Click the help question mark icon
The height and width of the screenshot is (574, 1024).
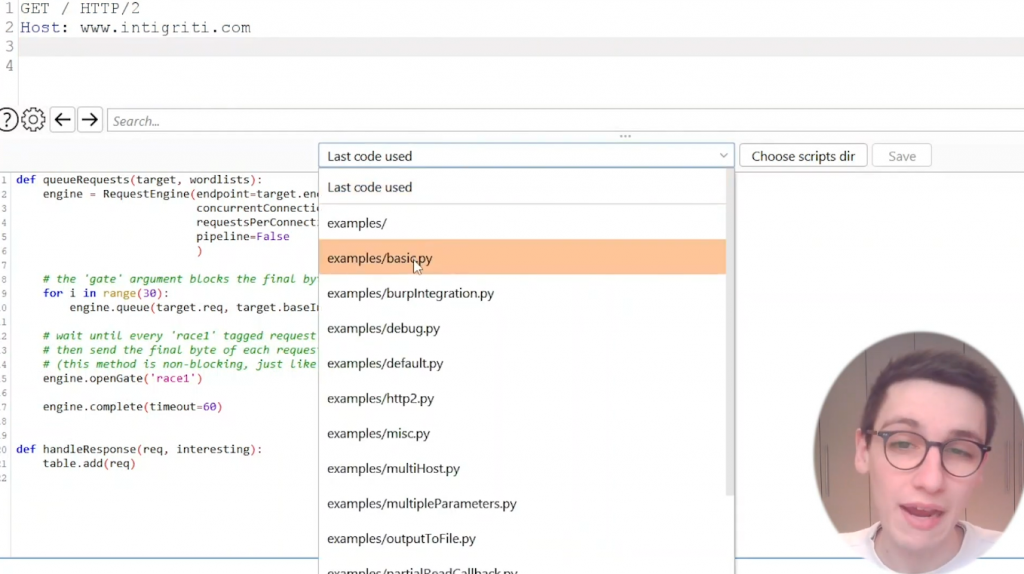pyautogui.click(x=7, y=120)
